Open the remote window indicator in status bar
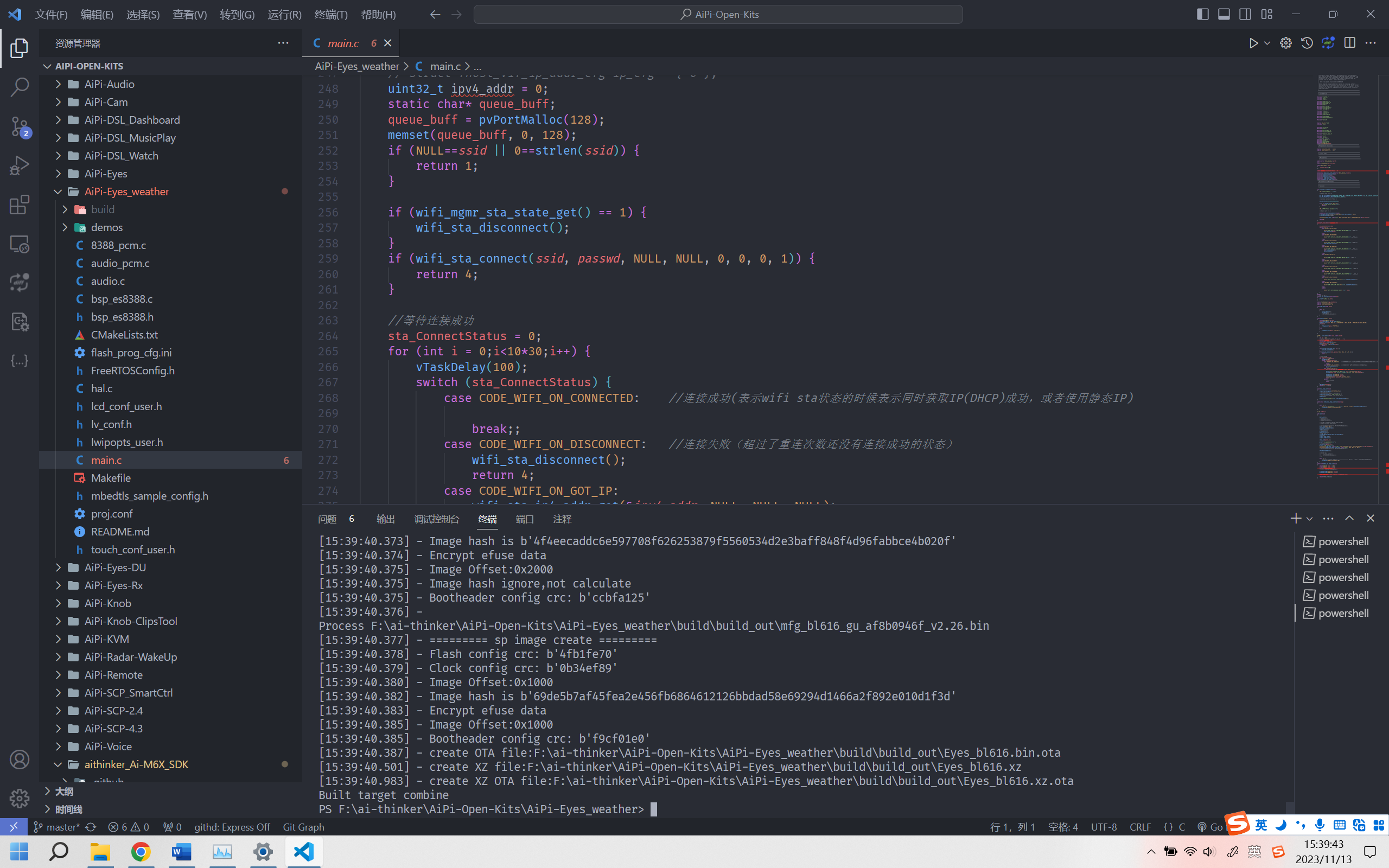This screenshot has width=1389, height=868. click(x=14, y=827)
